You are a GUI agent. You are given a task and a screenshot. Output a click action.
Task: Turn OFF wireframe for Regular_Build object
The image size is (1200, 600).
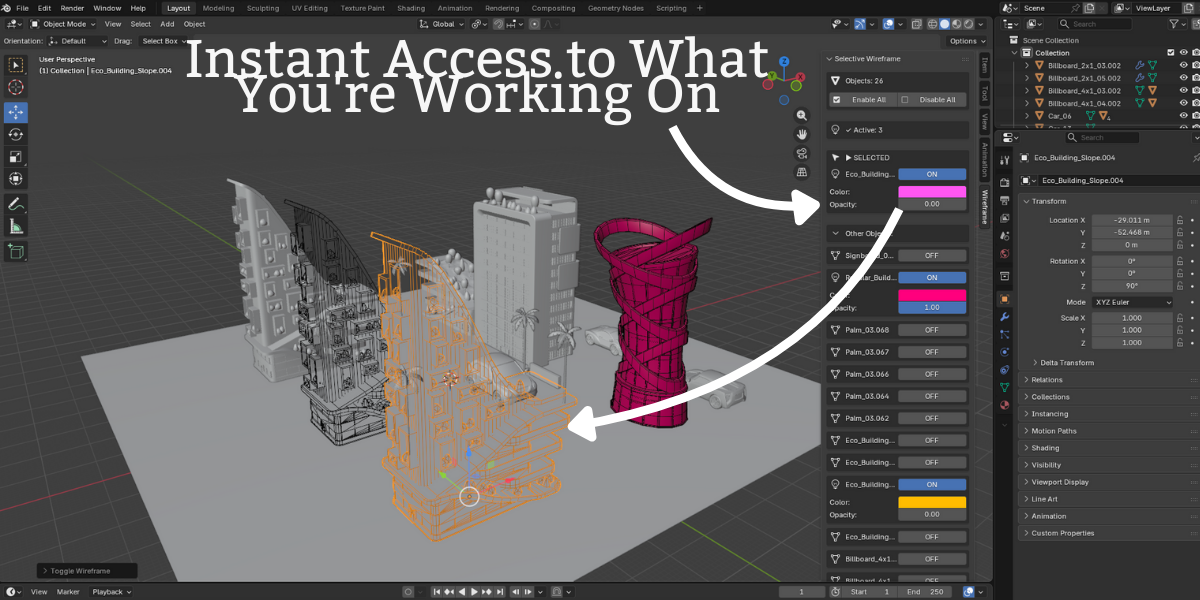pos(931,277)
